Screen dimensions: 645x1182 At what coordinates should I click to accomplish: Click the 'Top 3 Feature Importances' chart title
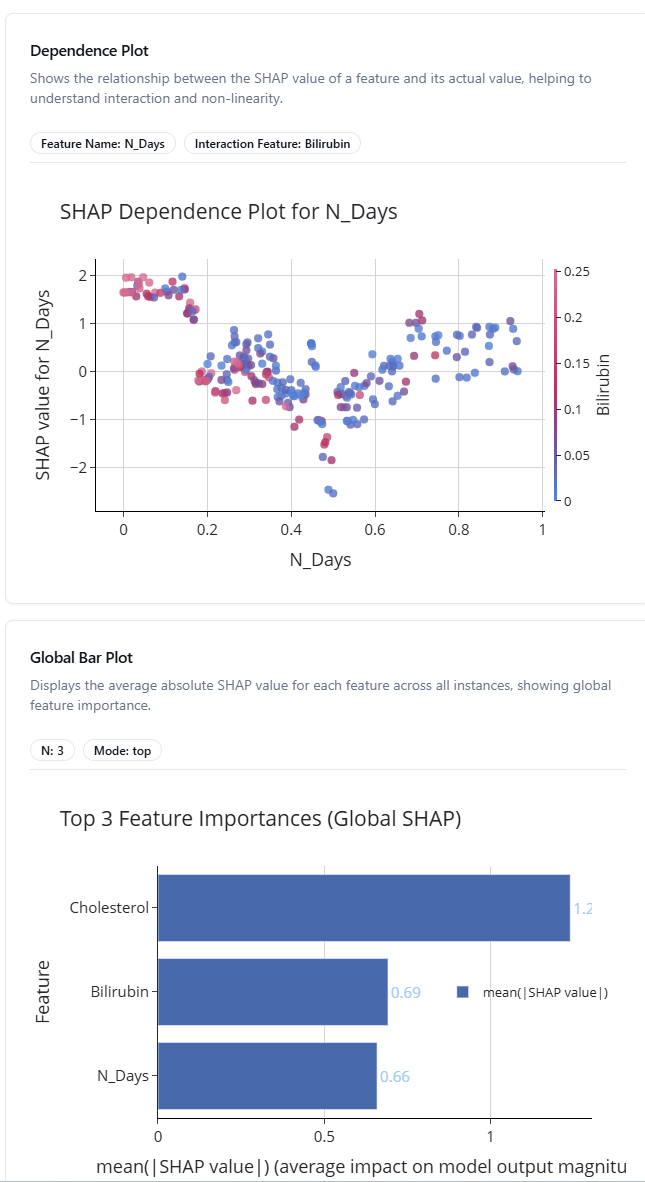[x=260, y=819]
